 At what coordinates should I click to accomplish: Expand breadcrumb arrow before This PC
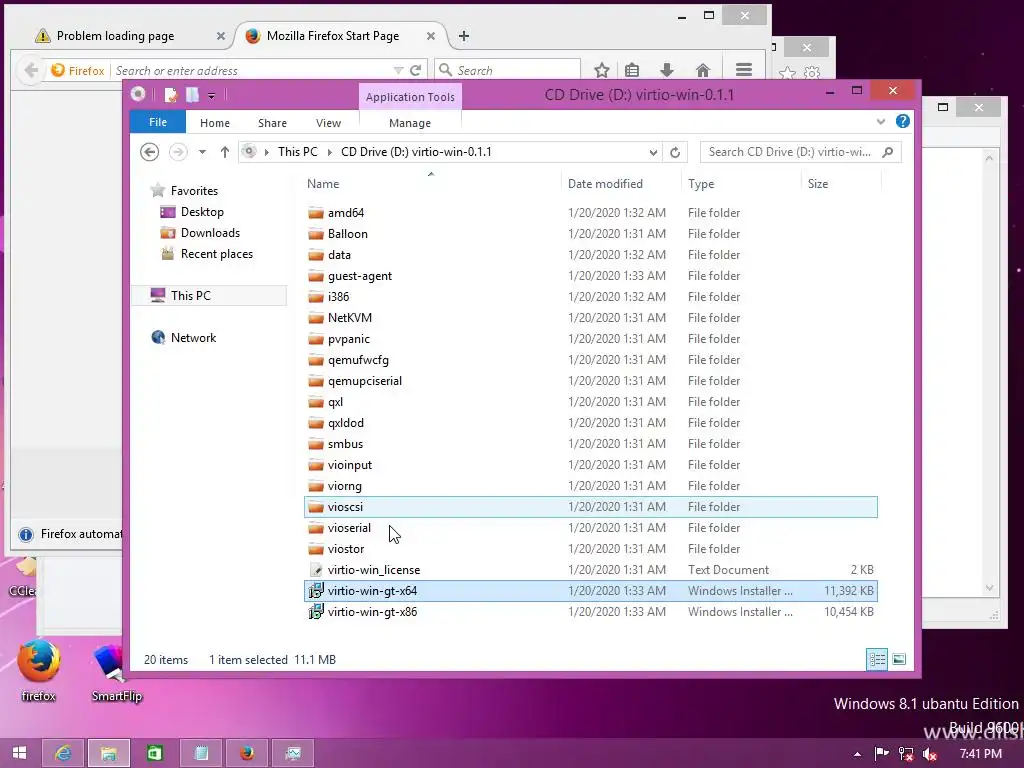coord(266,152)
